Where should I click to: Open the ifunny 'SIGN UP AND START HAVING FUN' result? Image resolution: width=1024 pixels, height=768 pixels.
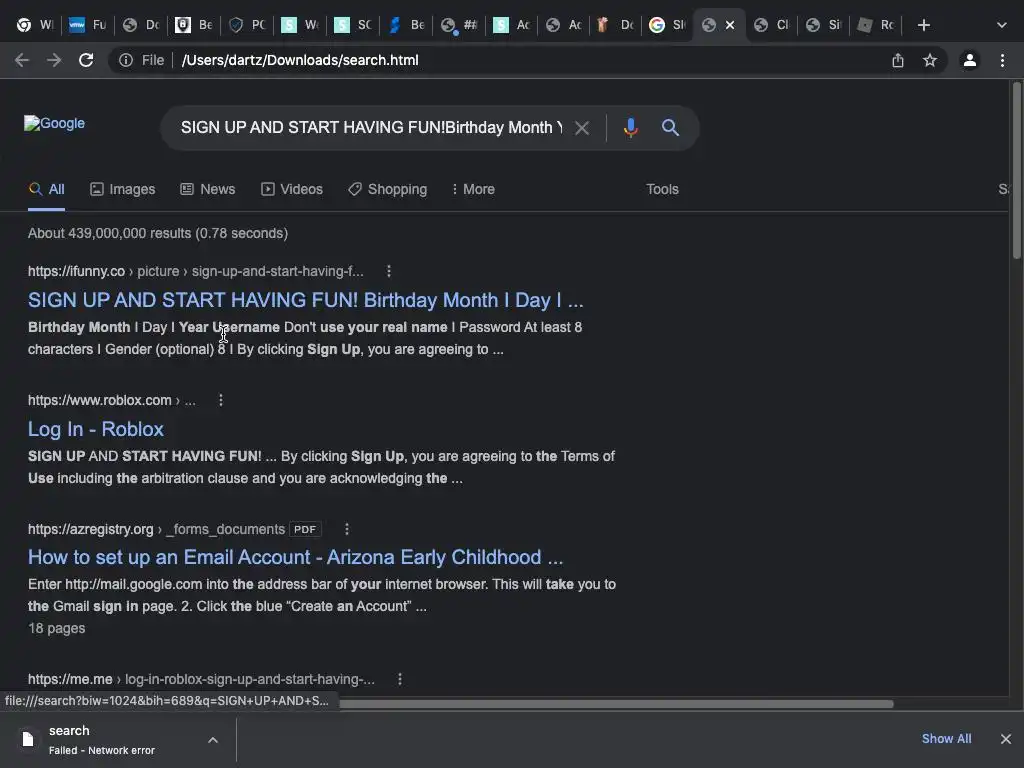306,300
